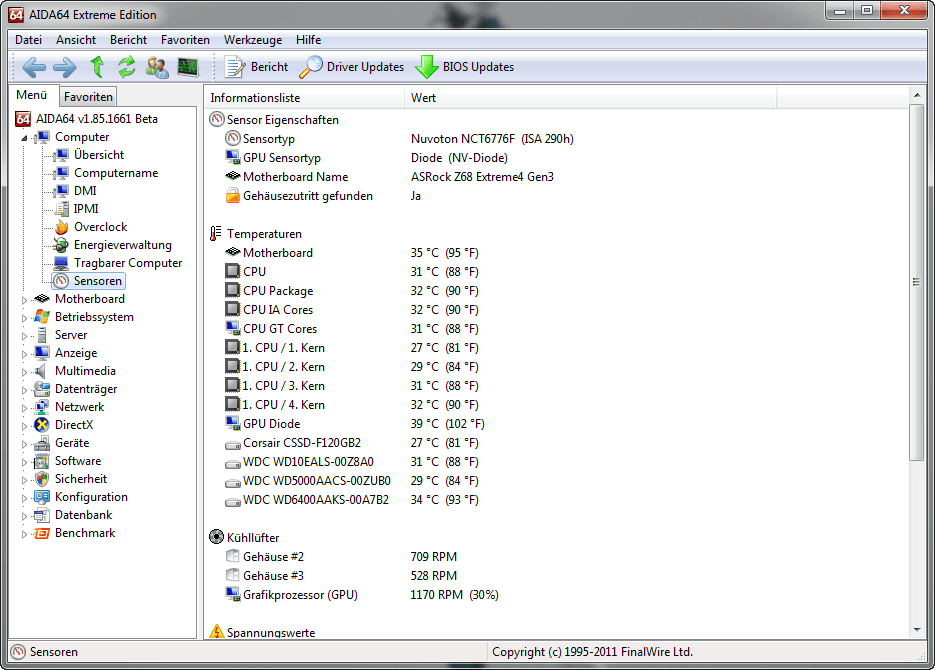Viewport: 935px width, 670px height.
Task: Open BIOS Updates from toolbar
Action: [465, 67]
